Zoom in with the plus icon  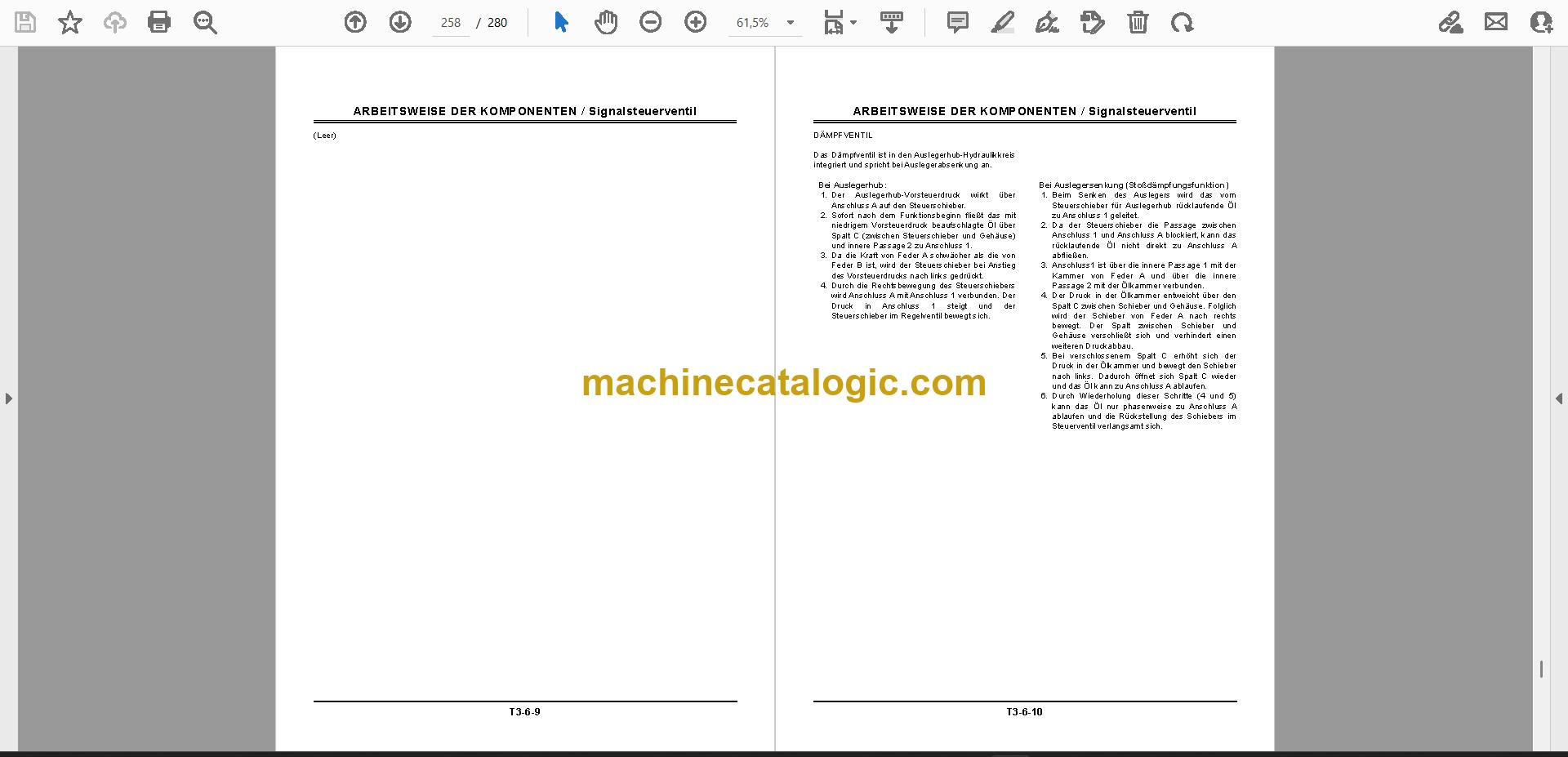696,22
